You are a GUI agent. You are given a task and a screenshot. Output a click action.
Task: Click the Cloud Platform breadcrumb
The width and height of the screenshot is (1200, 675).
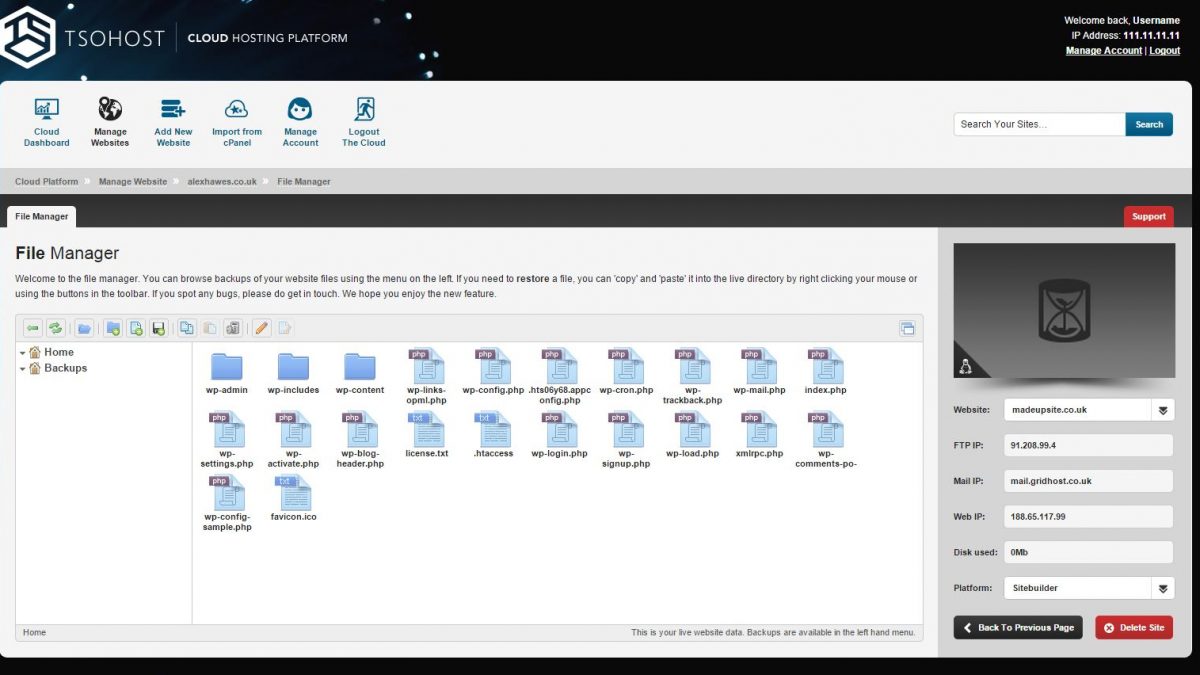coord(46,182)
